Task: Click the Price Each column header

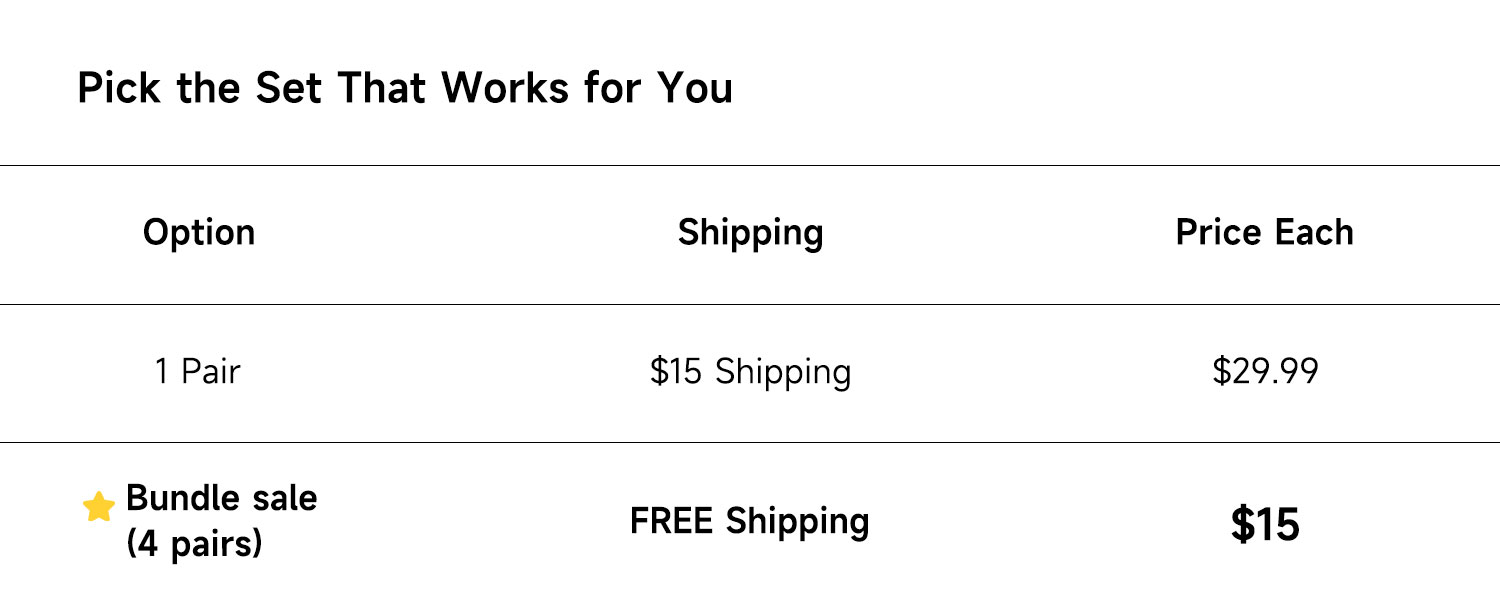Action: (x=1264, y=233)
